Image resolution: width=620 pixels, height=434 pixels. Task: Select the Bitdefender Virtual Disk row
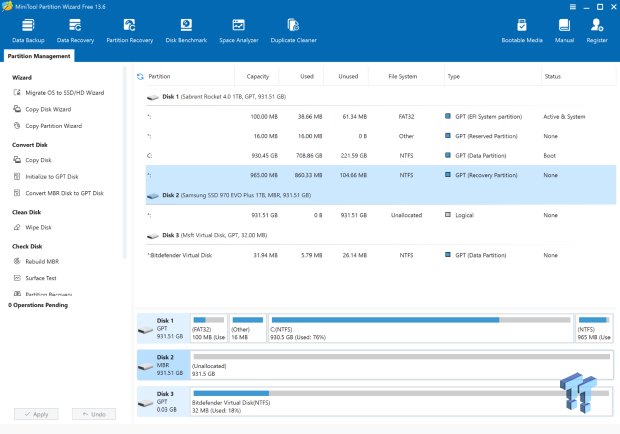tap(381, 255)
